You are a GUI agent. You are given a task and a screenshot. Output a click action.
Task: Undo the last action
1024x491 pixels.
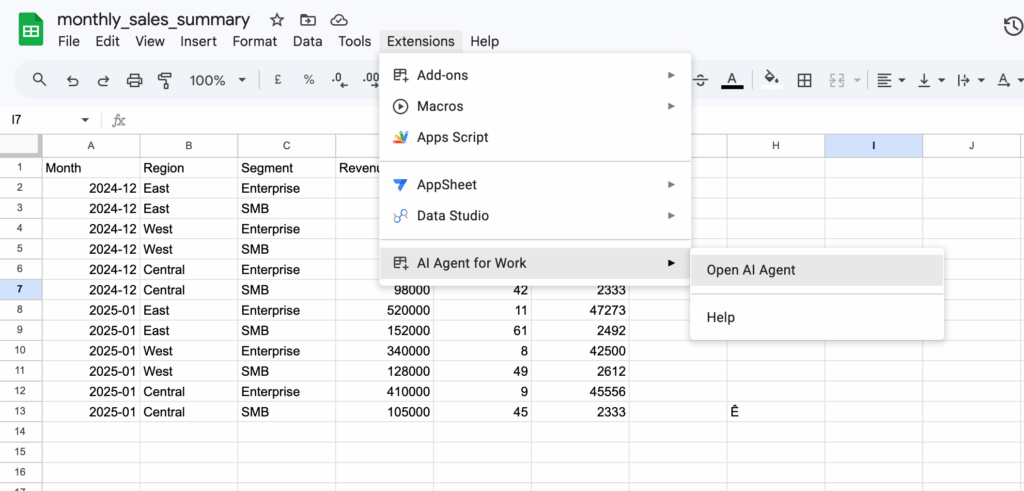point(72,80)
